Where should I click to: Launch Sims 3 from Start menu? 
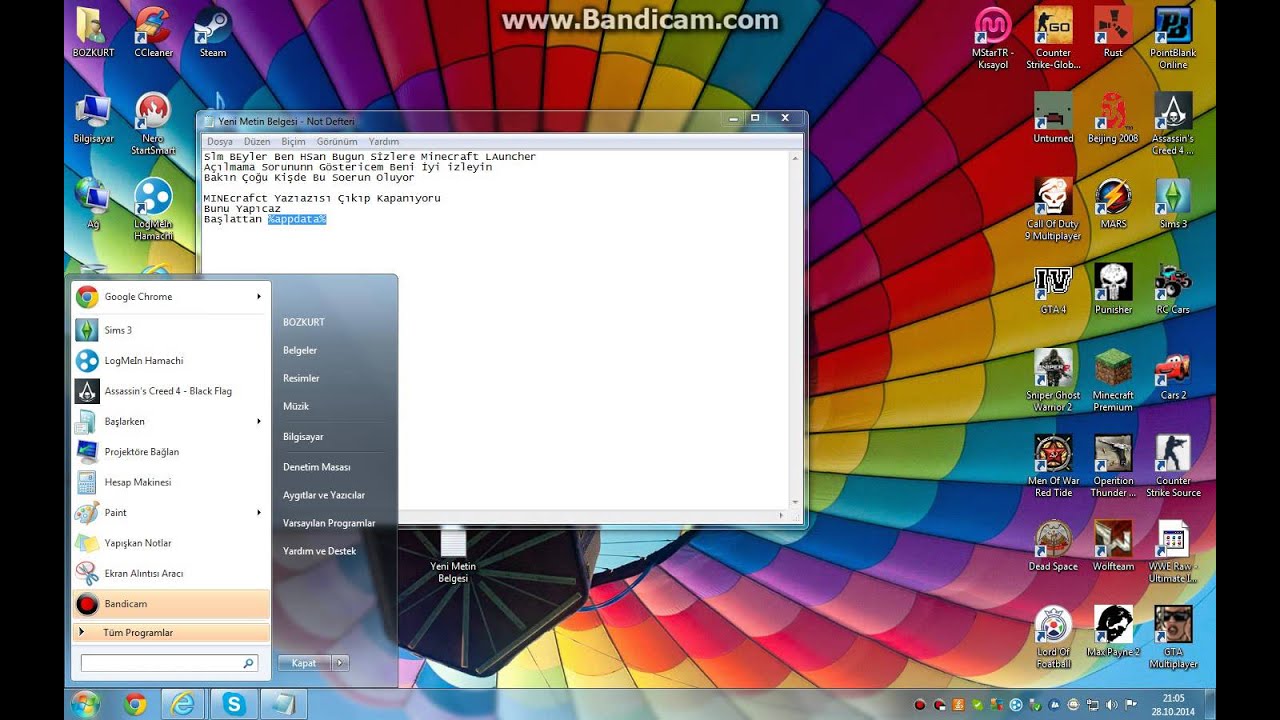[172, 330]
